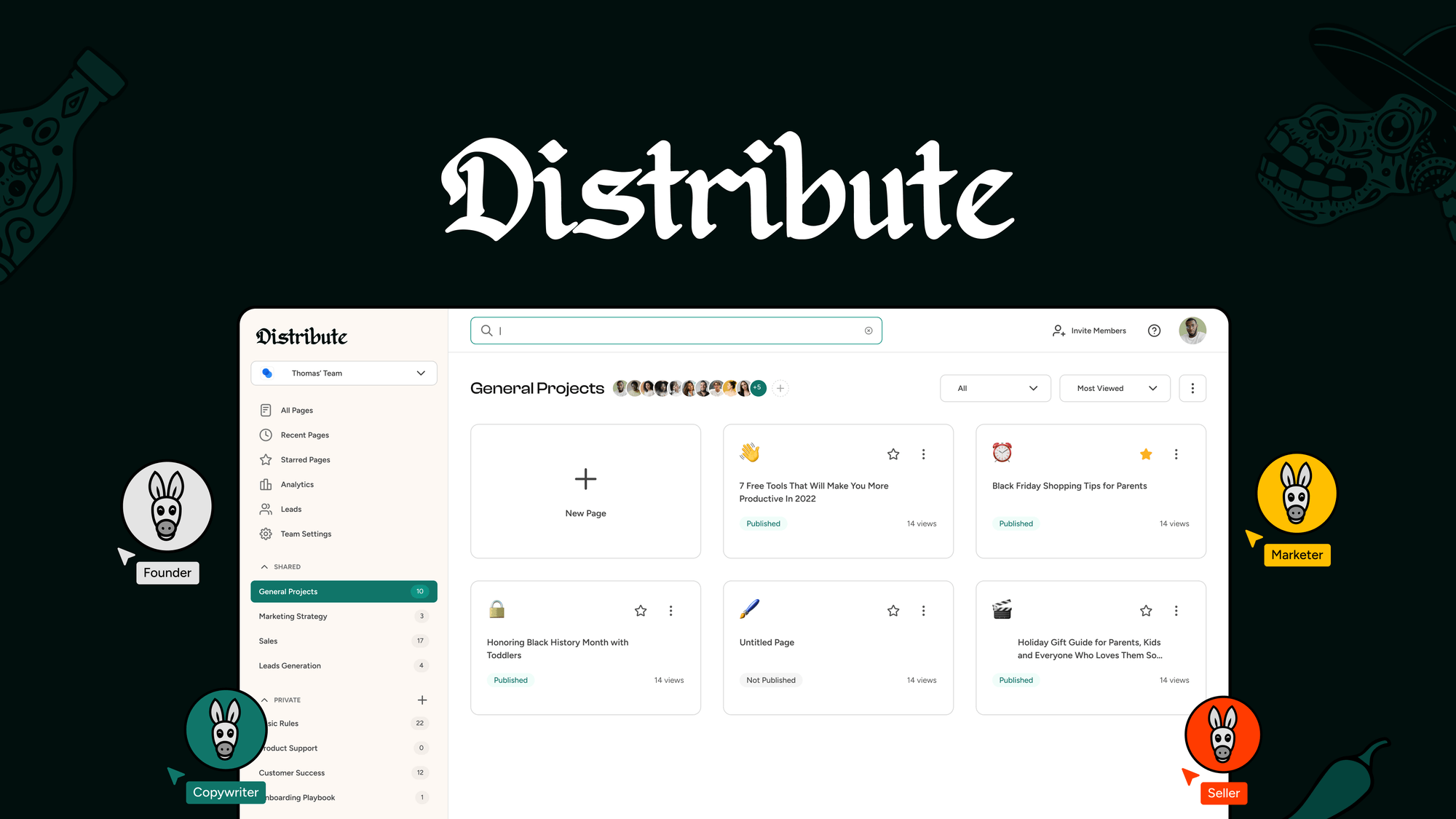
Task: Select Sales in the sidebar
Action: click(267, 641)
